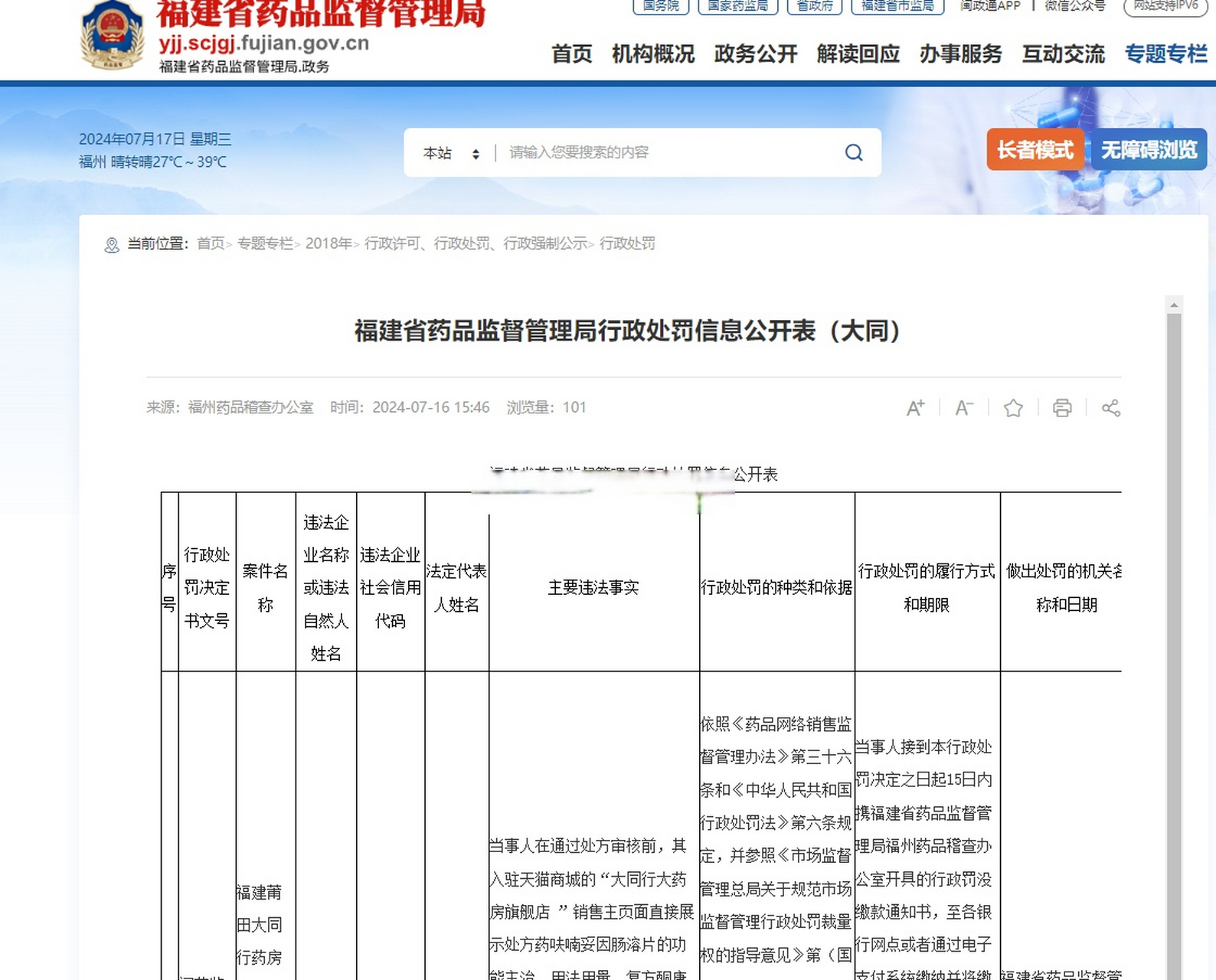Click the 主要违法事实 column header
1216x980 pixels.
[593, 587]
